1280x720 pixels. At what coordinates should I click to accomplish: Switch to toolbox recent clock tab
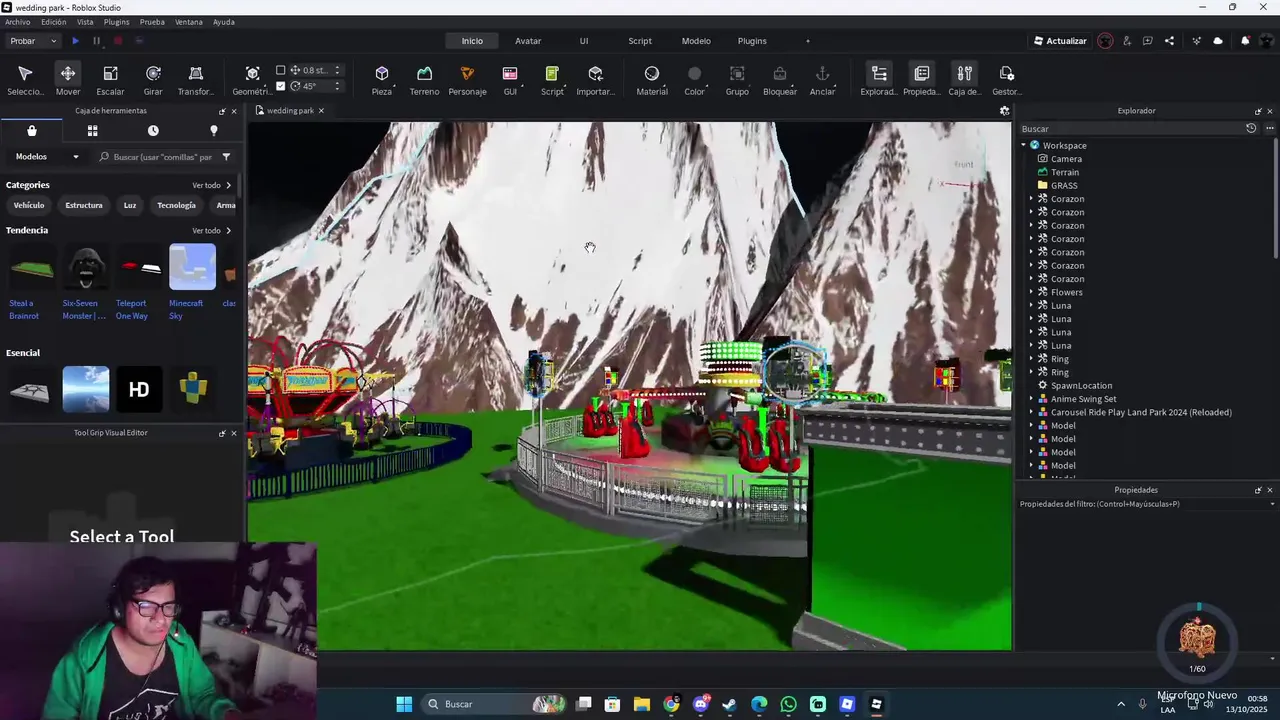(153, 130)
